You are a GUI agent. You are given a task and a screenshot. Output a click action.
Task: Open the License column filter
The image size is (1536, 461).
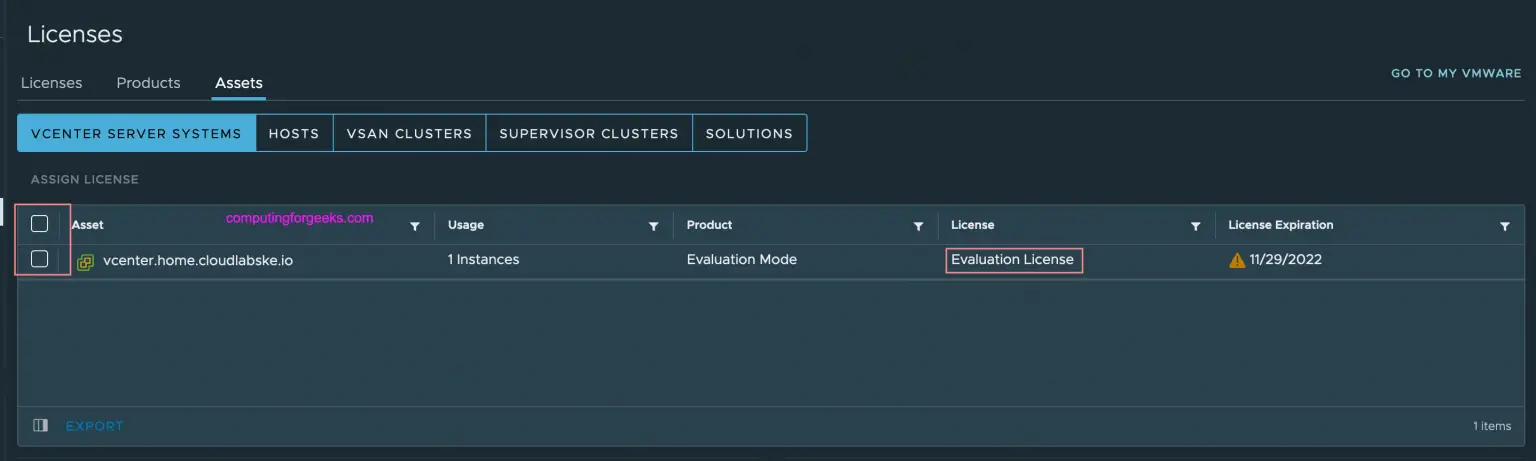[1195, 227]
